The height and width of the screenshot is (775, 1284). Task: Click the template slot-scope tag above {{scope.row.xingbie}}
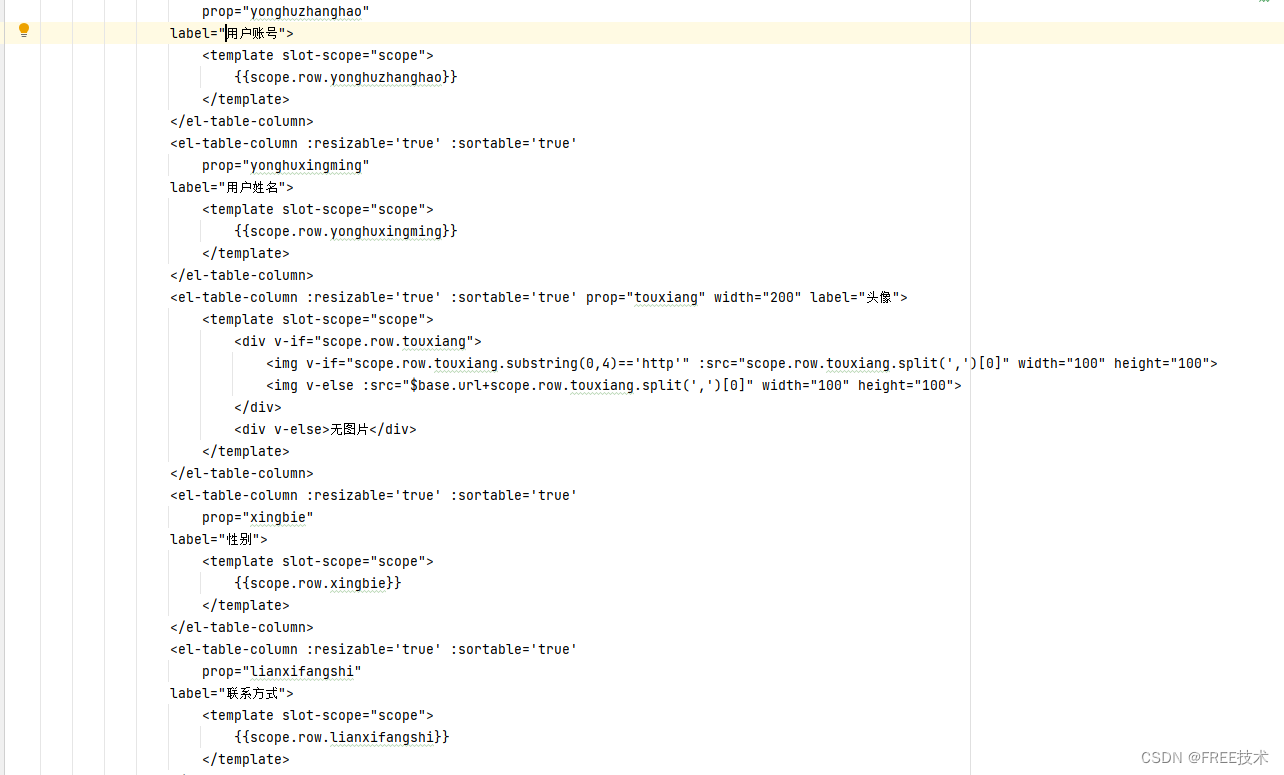318,561
